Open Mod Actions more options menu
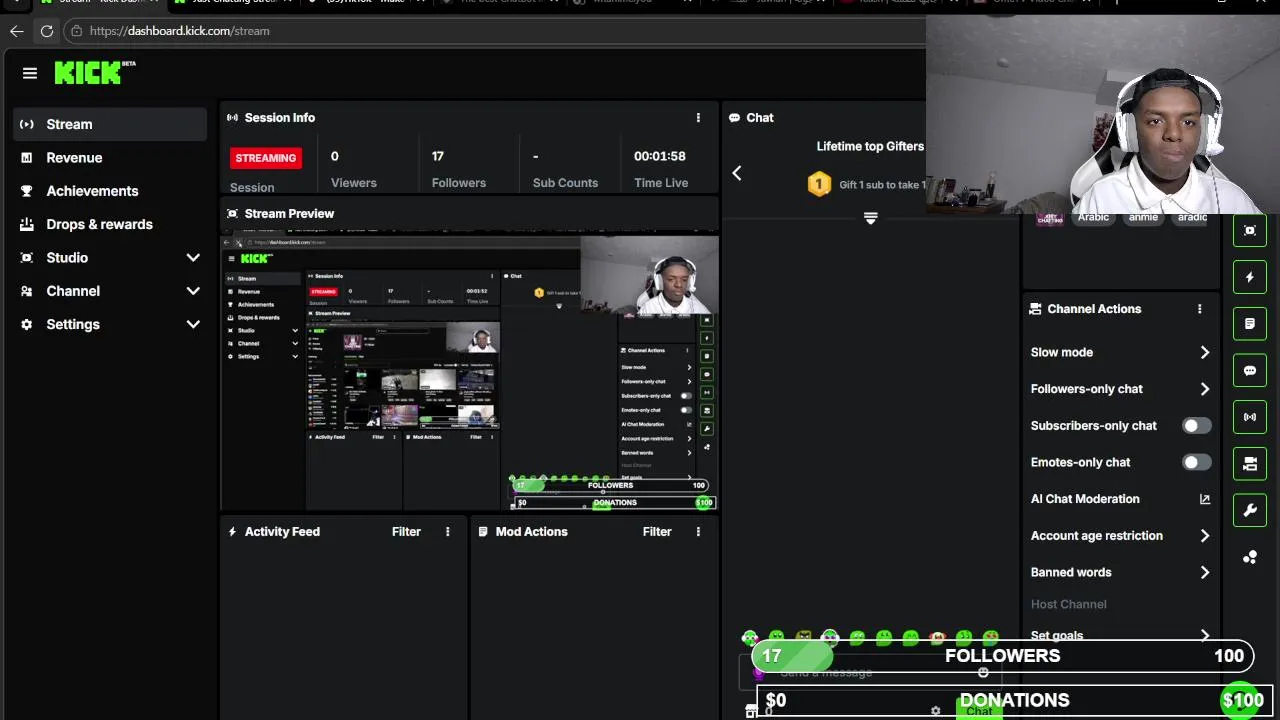The width and height of the screenshot is (1280, 720). click(698, 532)
